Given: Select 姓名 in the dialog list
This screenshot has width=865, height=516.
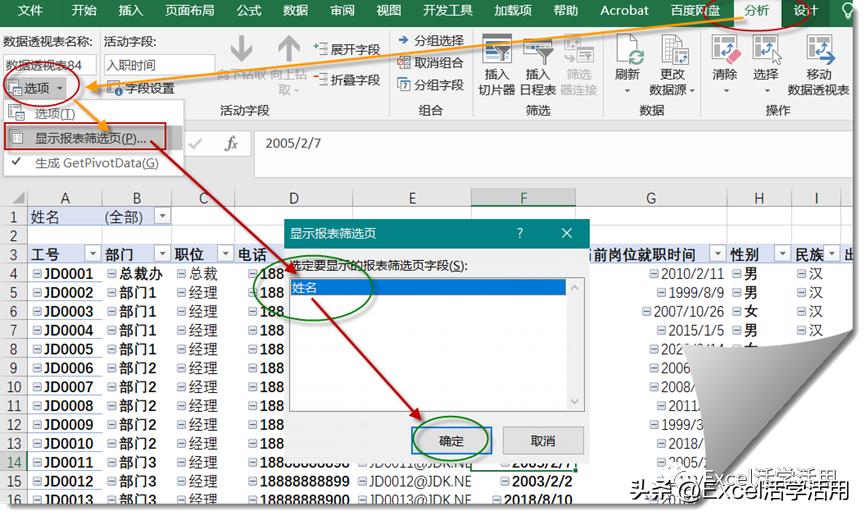Looking at the screenshot, I should (x=428, y=287).
